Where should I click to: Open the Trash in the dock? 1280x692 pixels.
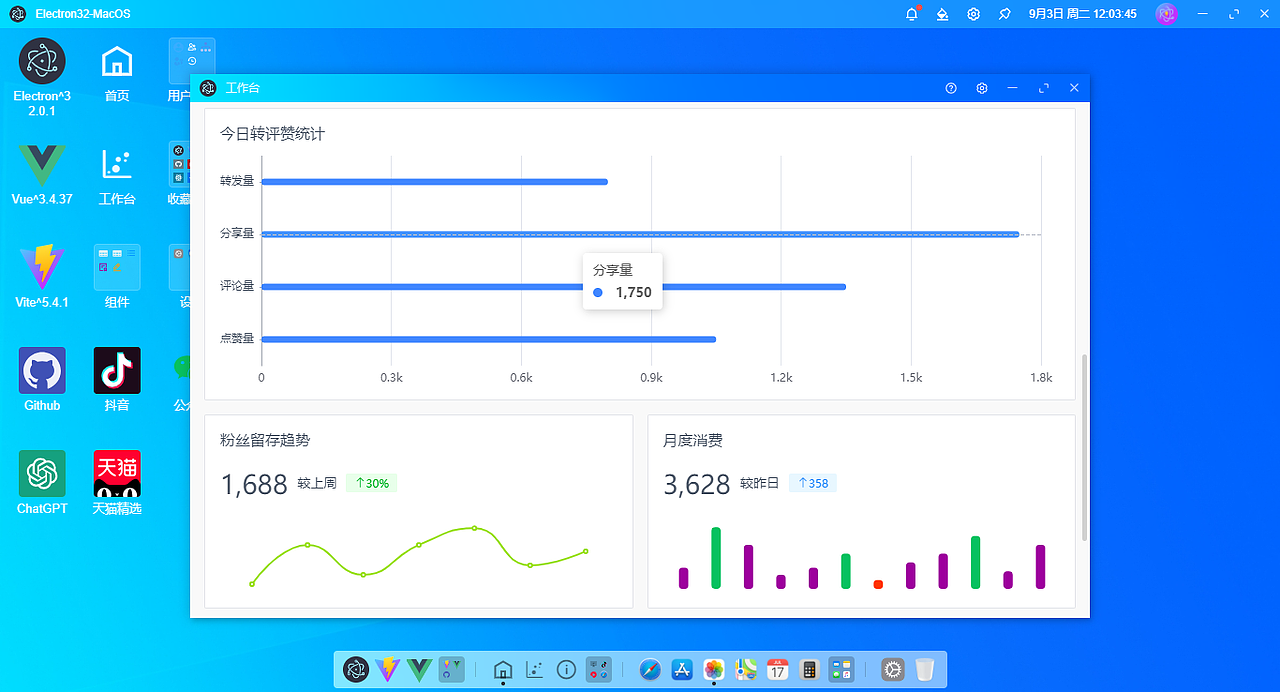coord(925,669)
